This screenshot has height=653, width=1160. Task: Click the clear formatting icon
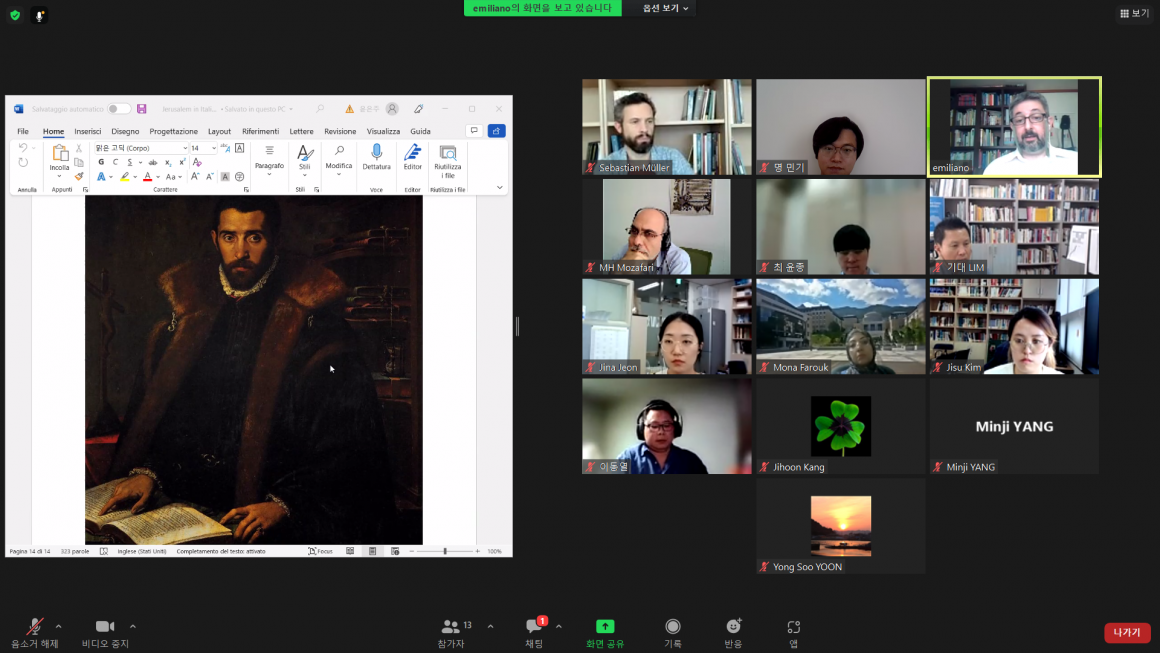pos(197,162)
